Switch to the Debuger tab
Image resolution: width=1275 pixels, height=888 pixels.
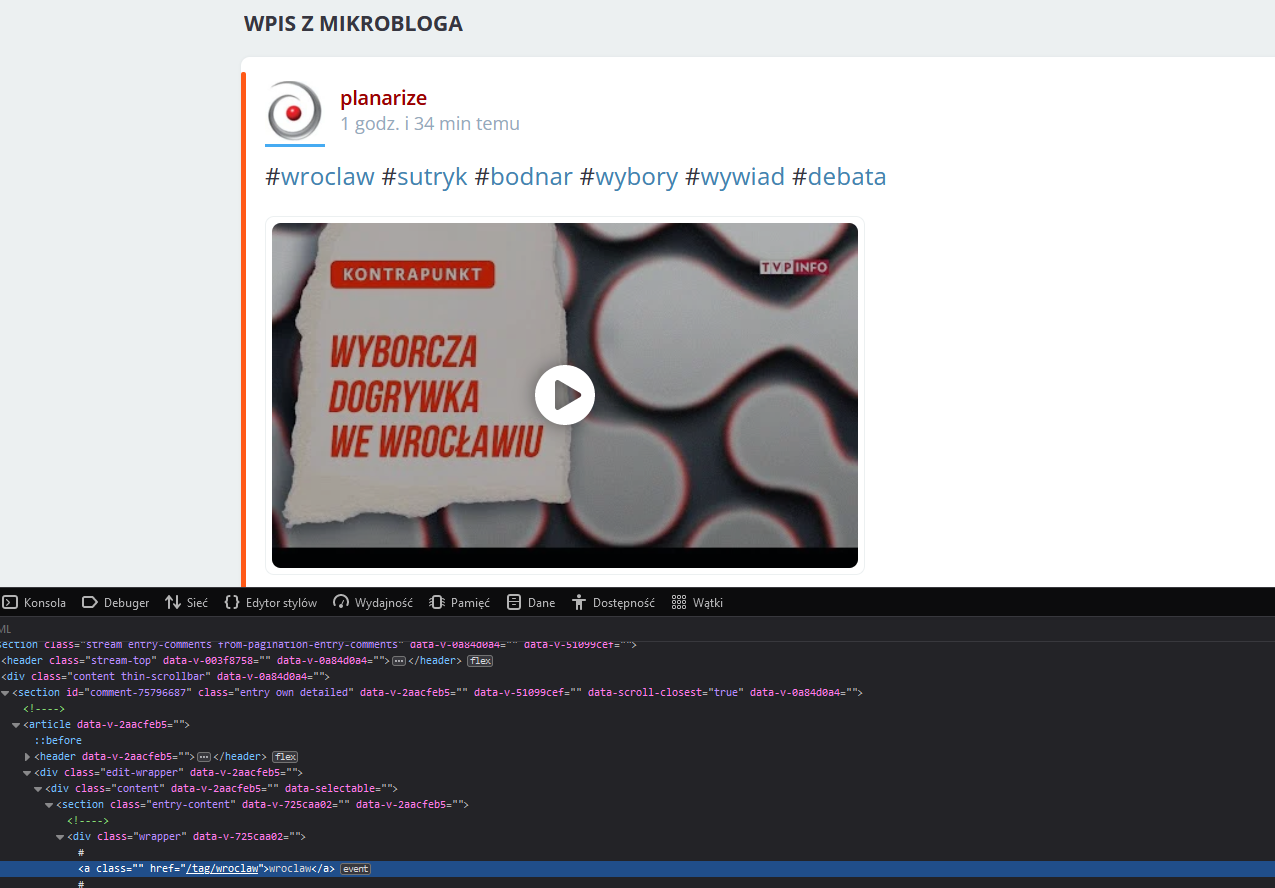tap(115, 602)
